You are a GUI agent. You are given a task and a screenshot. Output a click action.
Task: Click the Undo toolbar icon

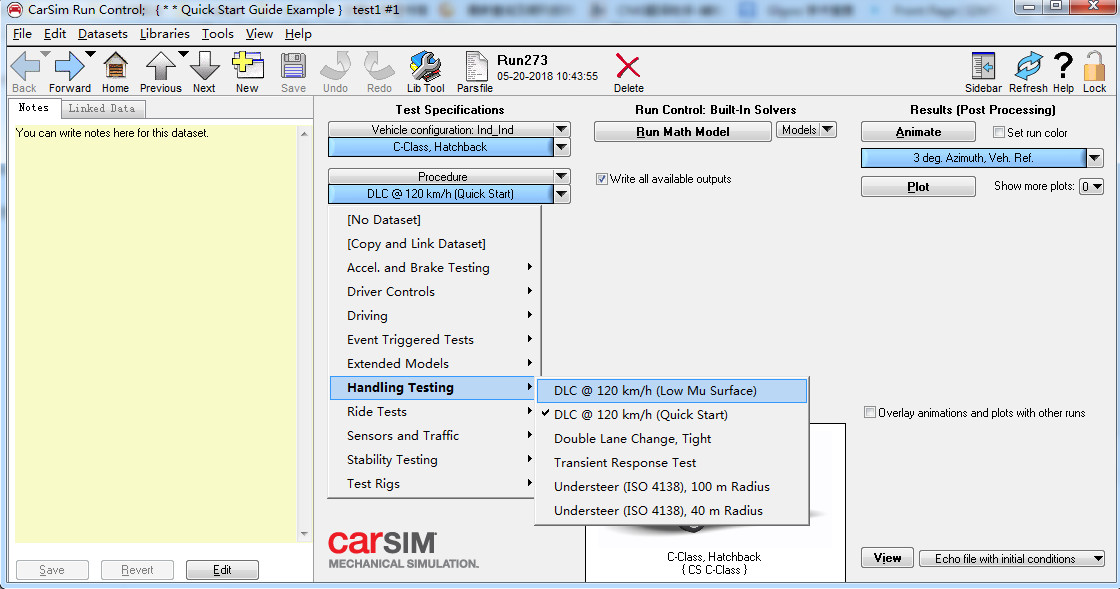(x=335, y=67)
